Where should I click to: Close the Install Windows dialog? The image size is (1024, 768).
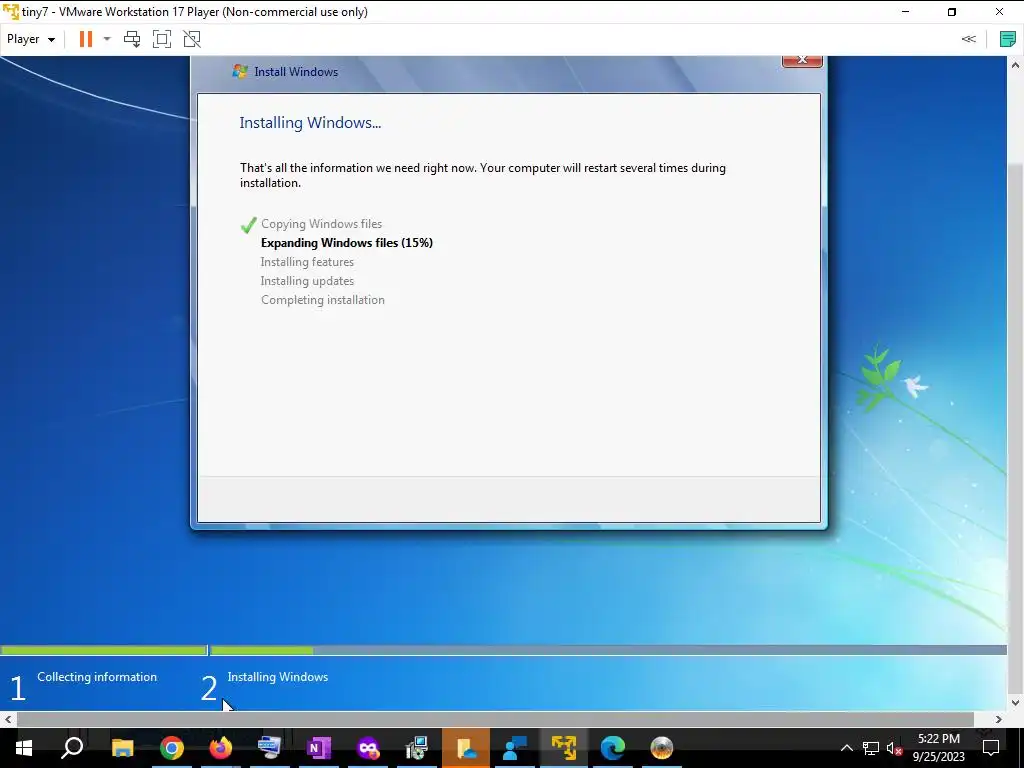tap(802, 60)
